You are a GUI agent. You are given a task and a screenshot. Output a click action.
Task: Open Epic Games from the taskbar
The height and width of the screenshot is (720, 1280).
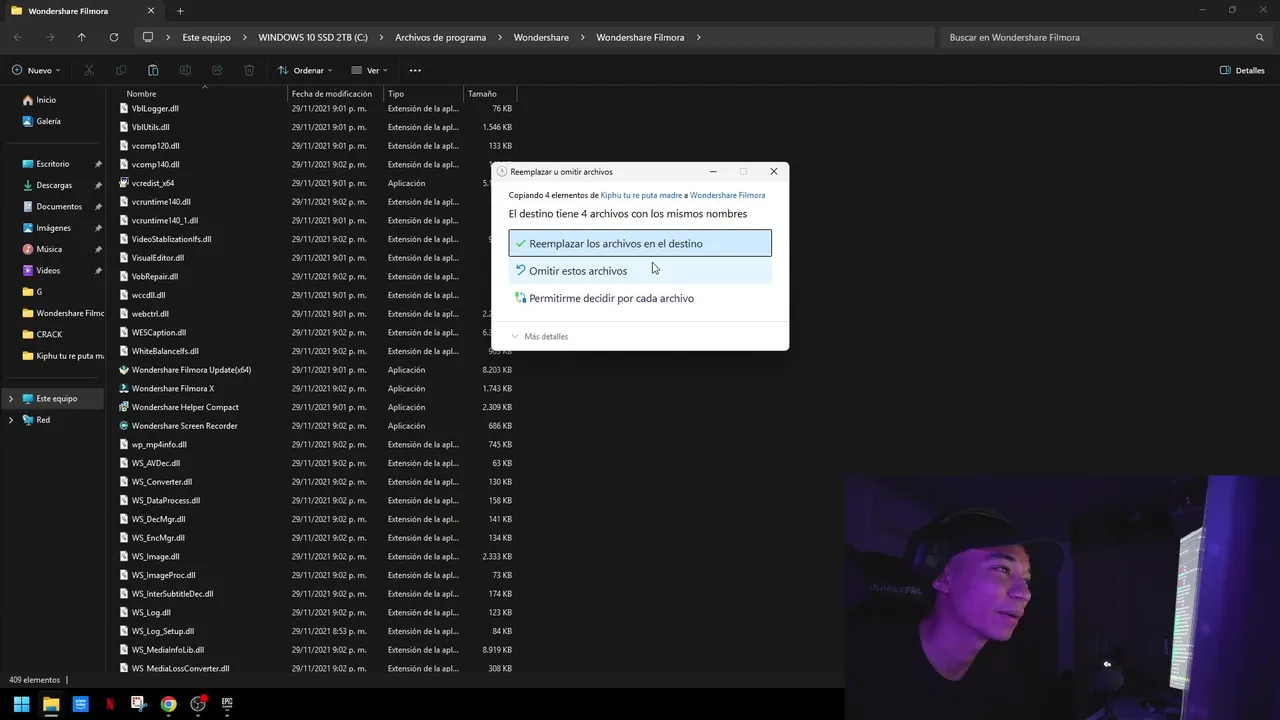point(227,704)
